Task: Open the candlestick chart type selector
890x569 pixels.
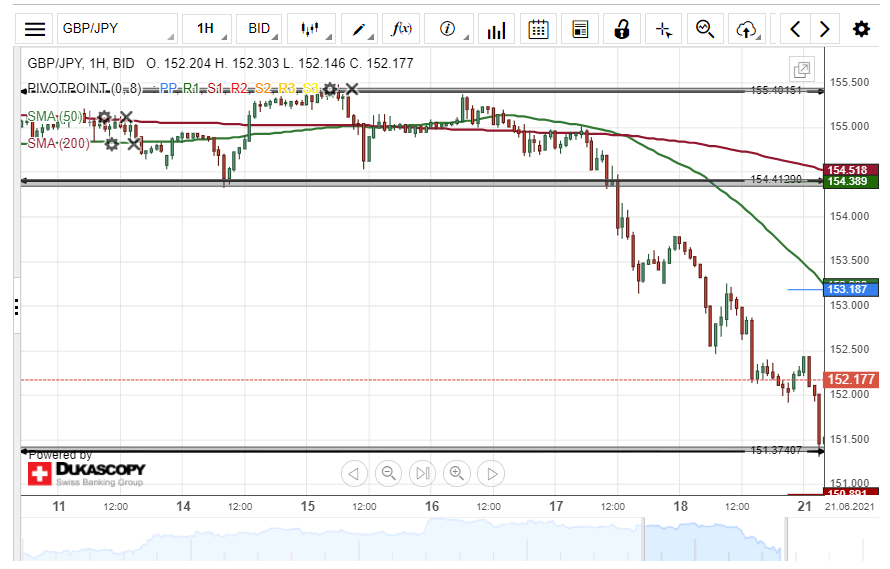Action: 310,29
